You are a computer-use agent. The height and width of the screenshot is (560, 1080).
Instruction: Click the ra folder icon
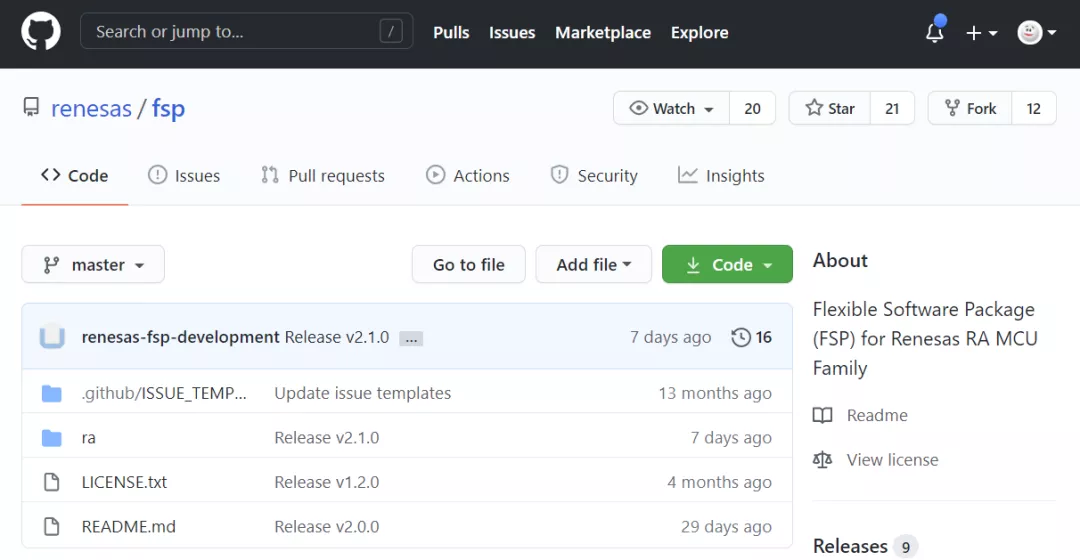point(52,438)
